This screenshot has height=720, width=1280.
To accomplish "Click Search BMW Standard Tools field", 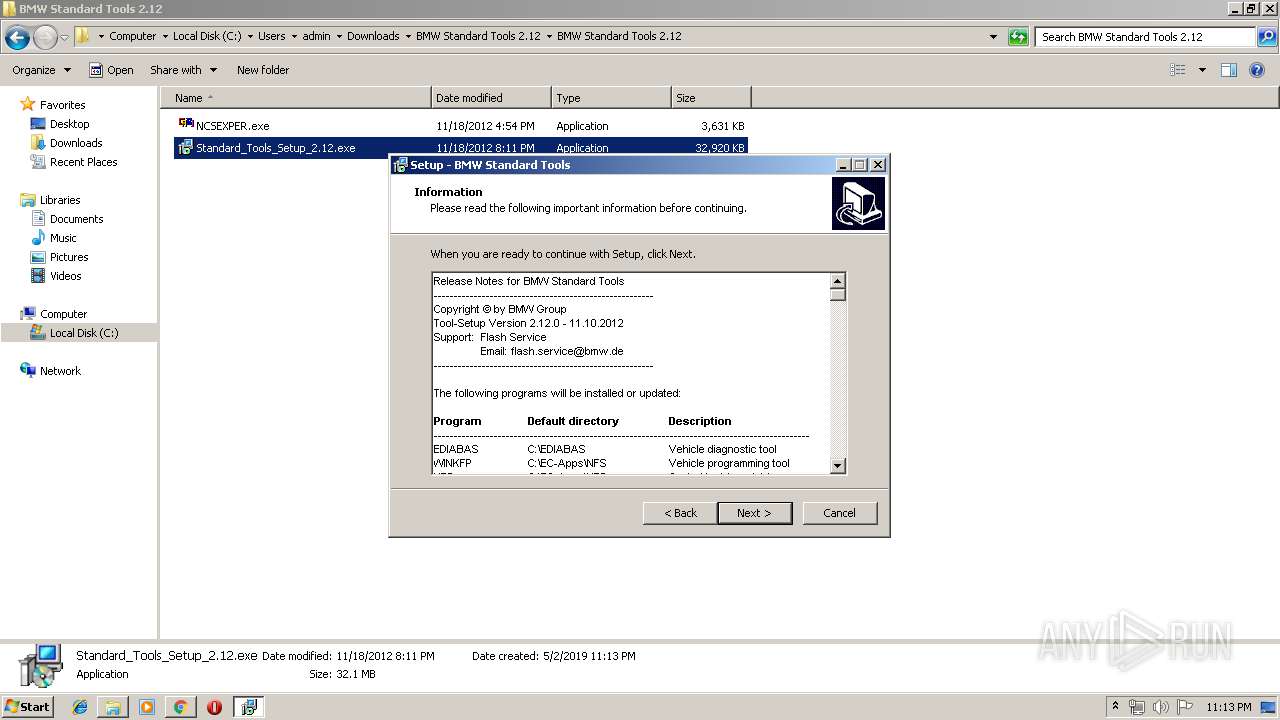I will click(1143, 37).
